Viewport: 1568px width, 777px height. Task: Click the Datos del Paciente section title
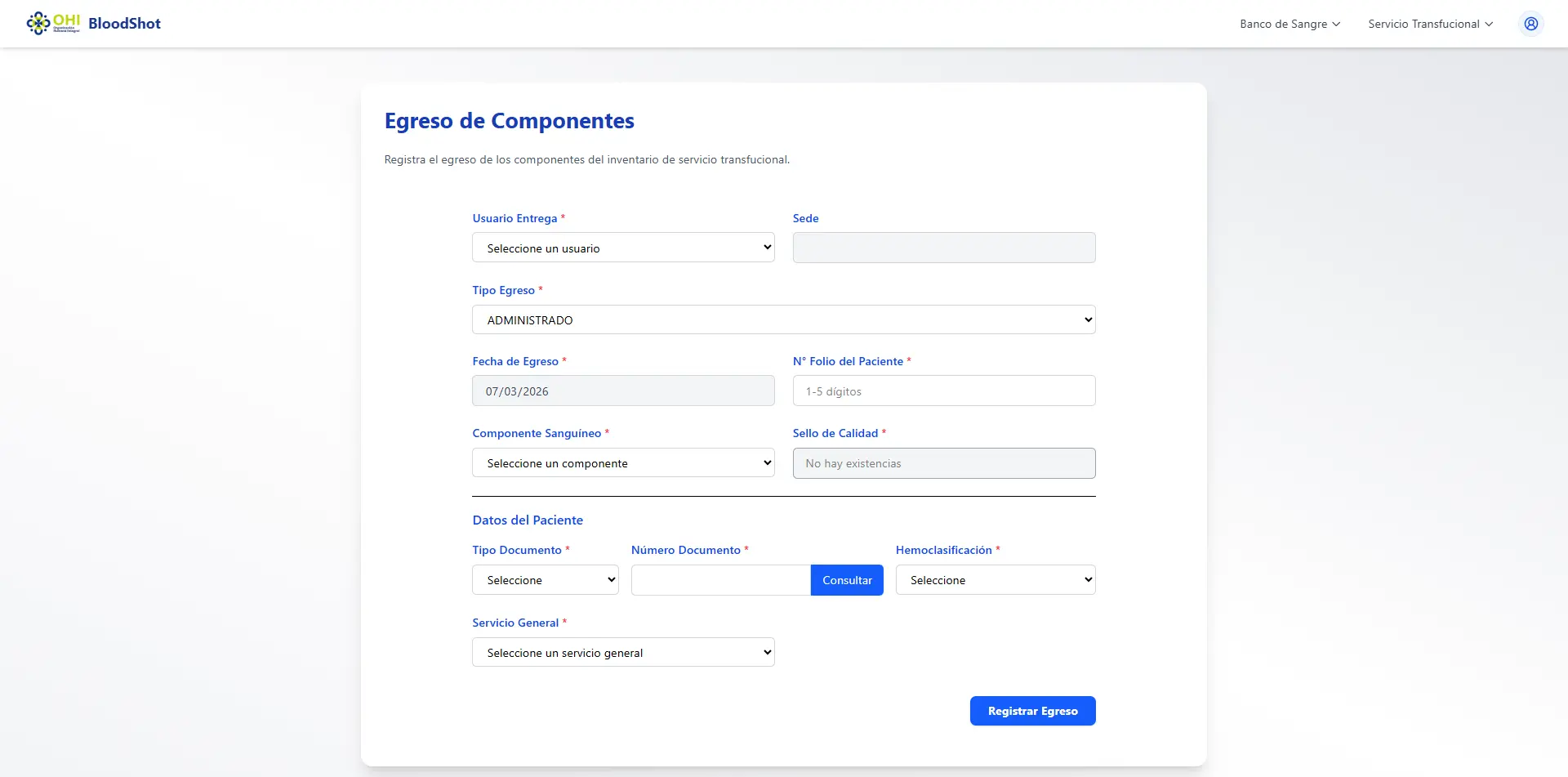(x=528, y=520)
